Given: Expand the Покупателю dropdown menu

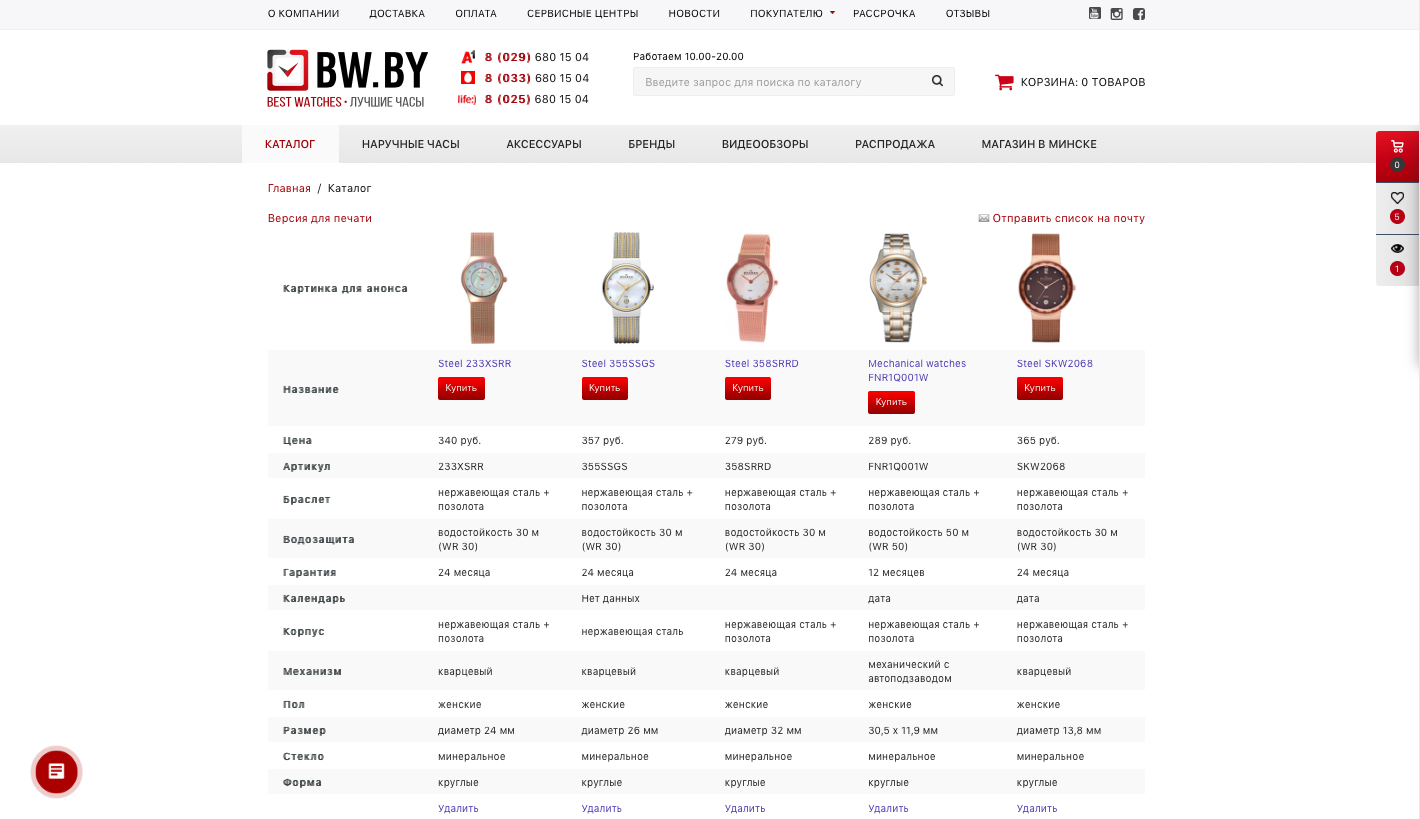Looking at the screenshot, I should click(x=792, y=13).
